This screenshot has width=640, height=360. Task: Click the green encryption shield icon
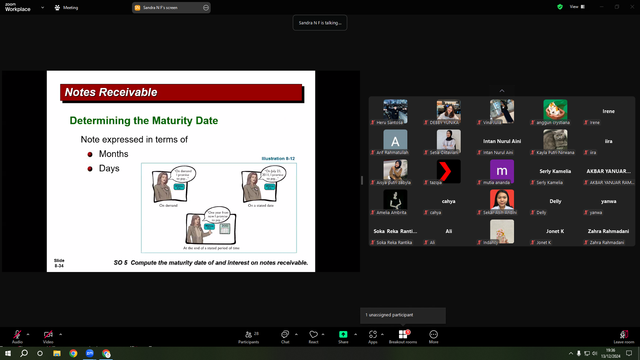point(560,7)
